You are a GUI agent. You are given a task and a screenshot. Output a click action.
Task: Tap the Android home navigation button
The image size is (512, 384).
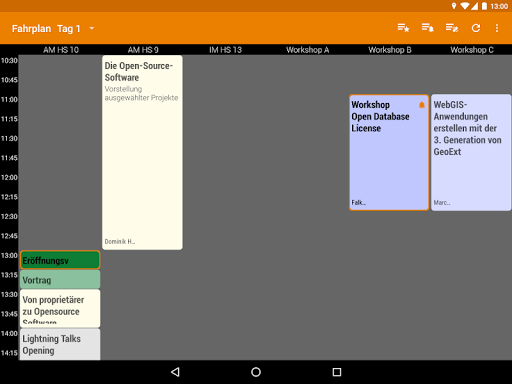point(256,372)
